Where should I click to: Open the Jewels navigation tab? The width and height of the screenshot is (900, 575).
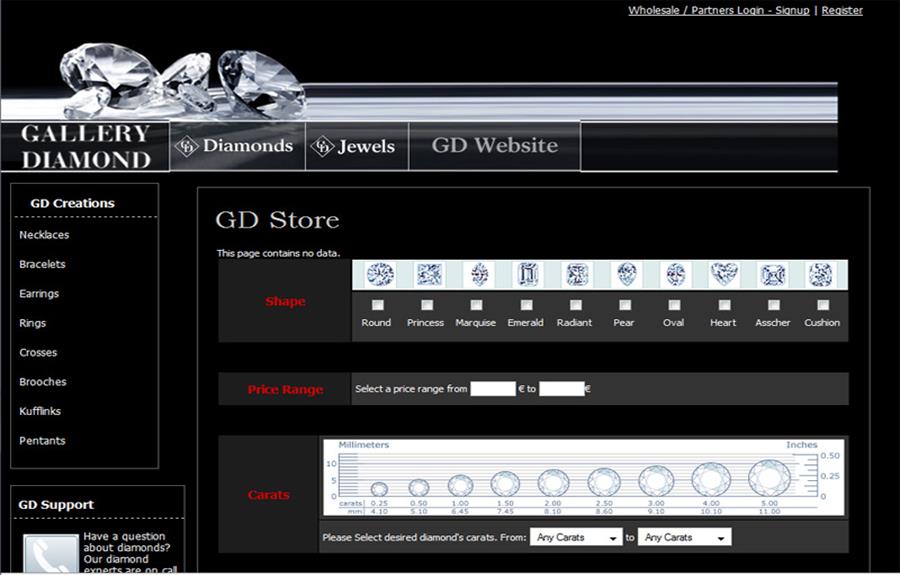tap(356, 146)
